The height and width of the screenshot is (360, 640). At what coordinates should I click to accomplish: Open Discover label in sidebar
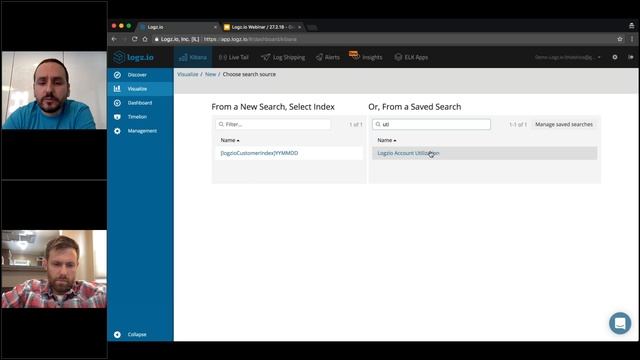click(137, 75)
